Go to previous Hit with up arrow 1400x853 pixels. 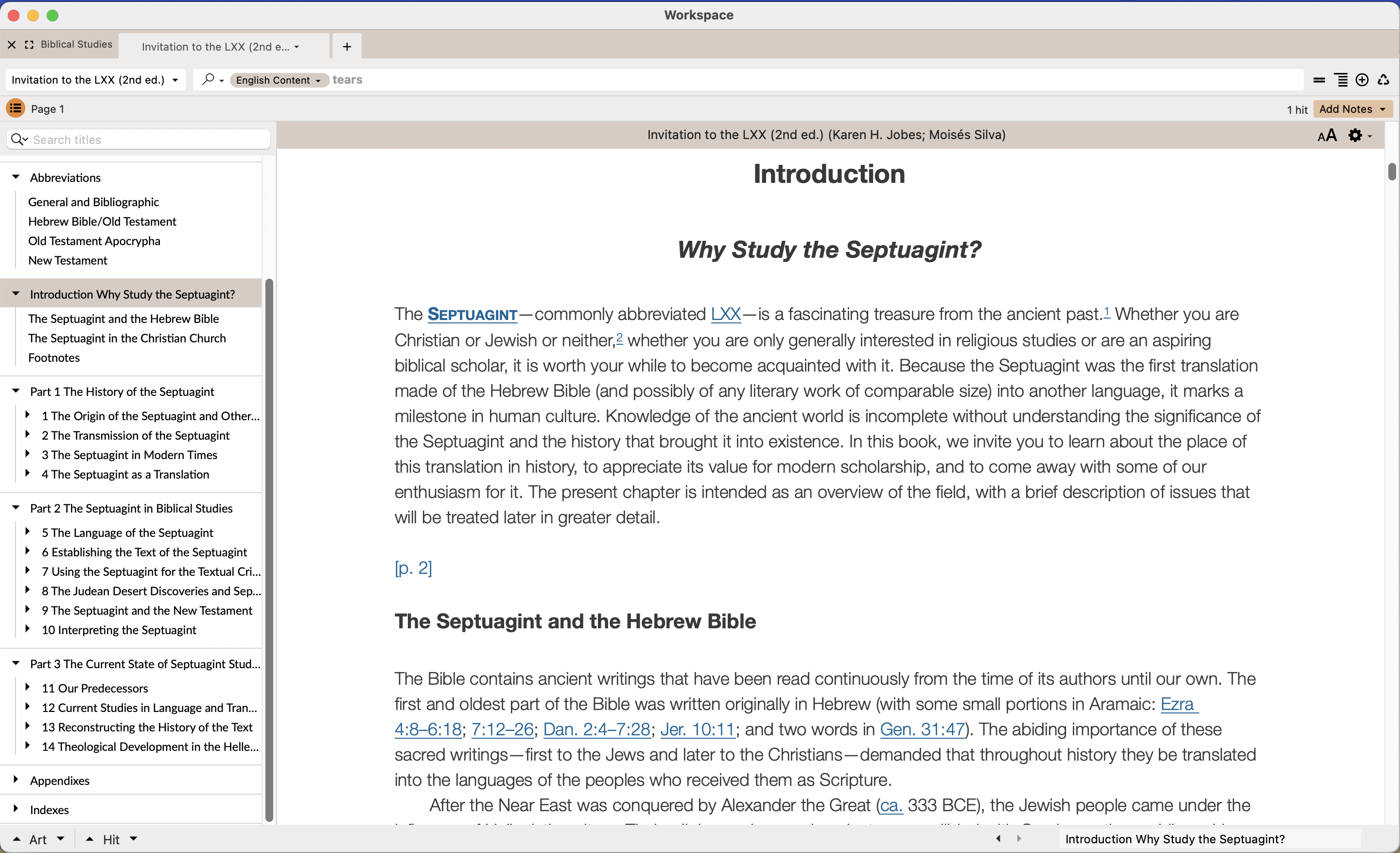pyautogui.click(x=90, y=839)
